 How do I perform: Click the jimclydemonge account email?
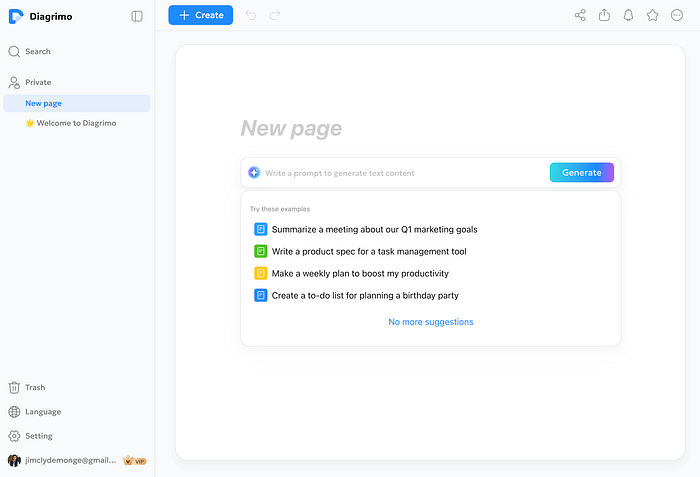click(71, 460)
